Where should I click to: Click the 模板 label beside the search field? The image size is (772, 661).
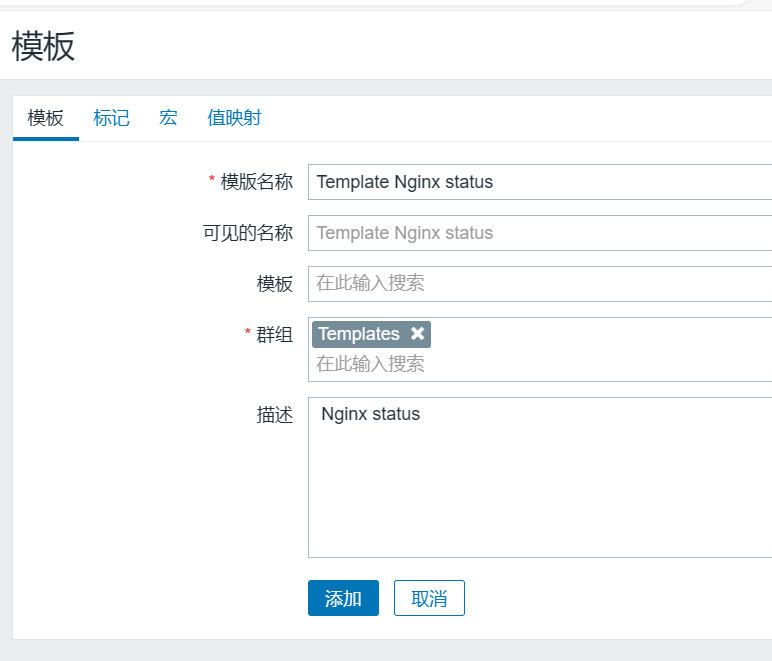click(275, 284)
